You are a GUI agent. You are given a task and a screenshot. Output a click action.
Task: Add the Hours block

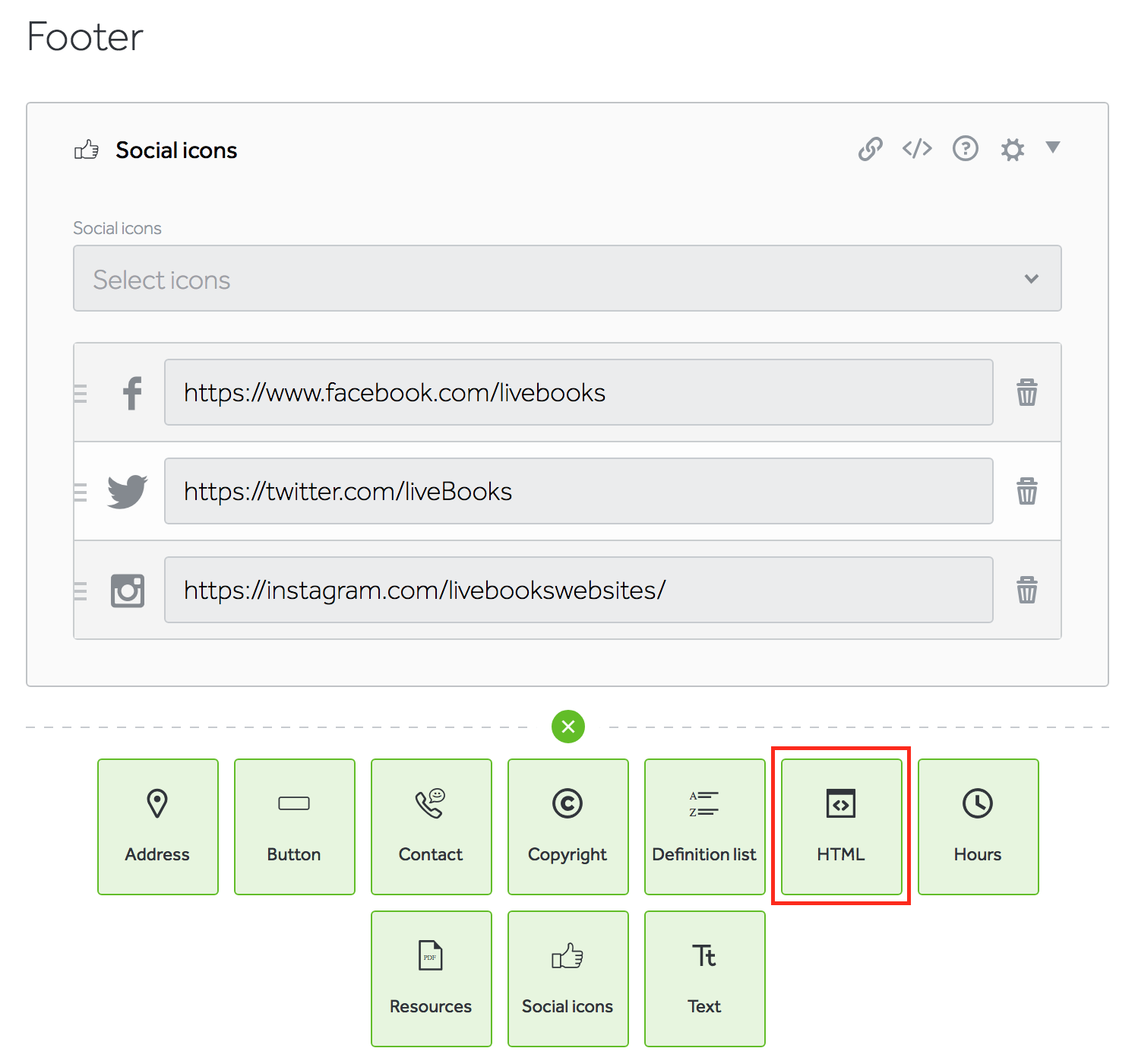click(978, 827)
